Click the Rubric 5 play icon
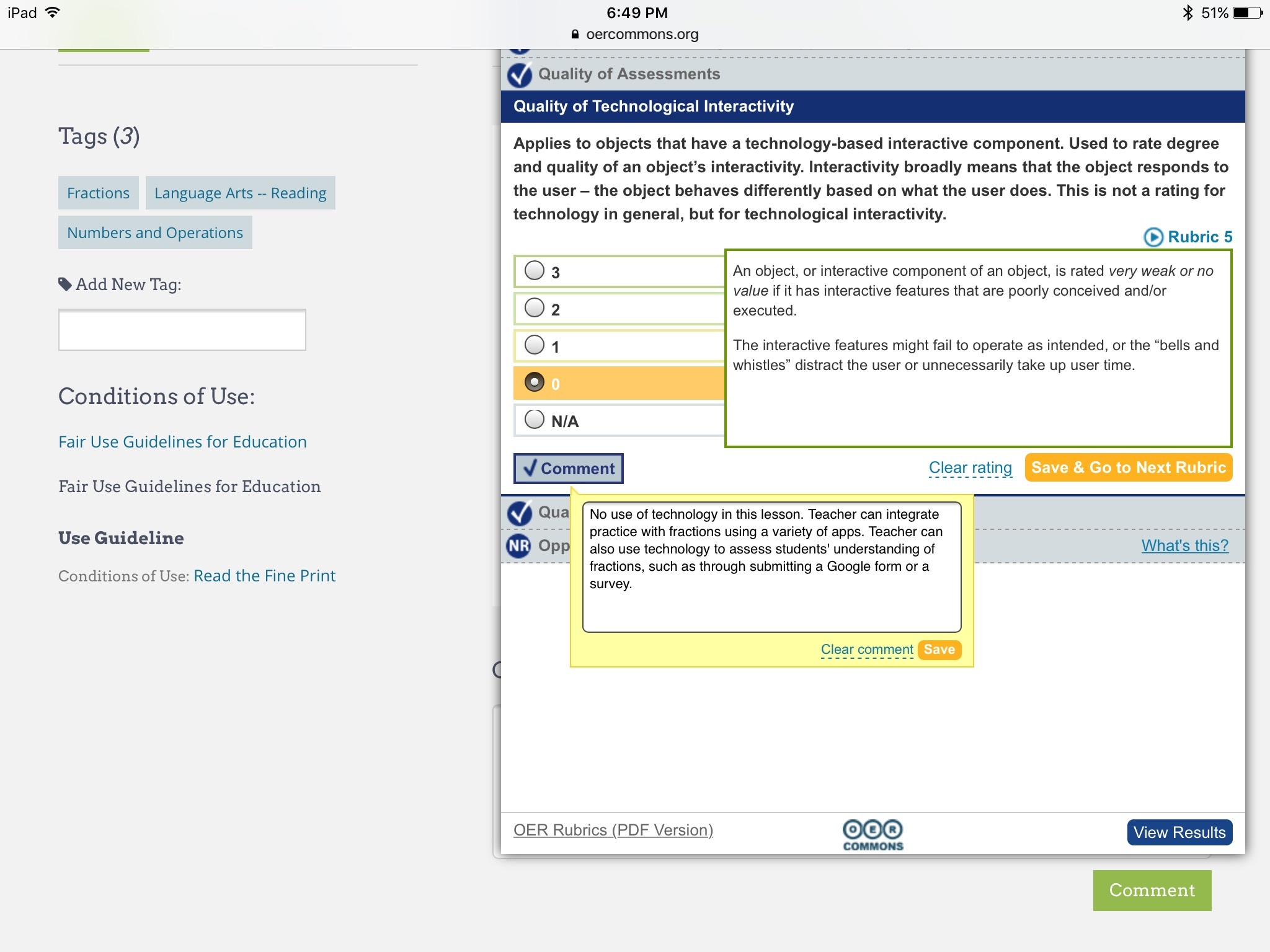1270x952 pixels. pyautogui.click(x=1153, y=237)
